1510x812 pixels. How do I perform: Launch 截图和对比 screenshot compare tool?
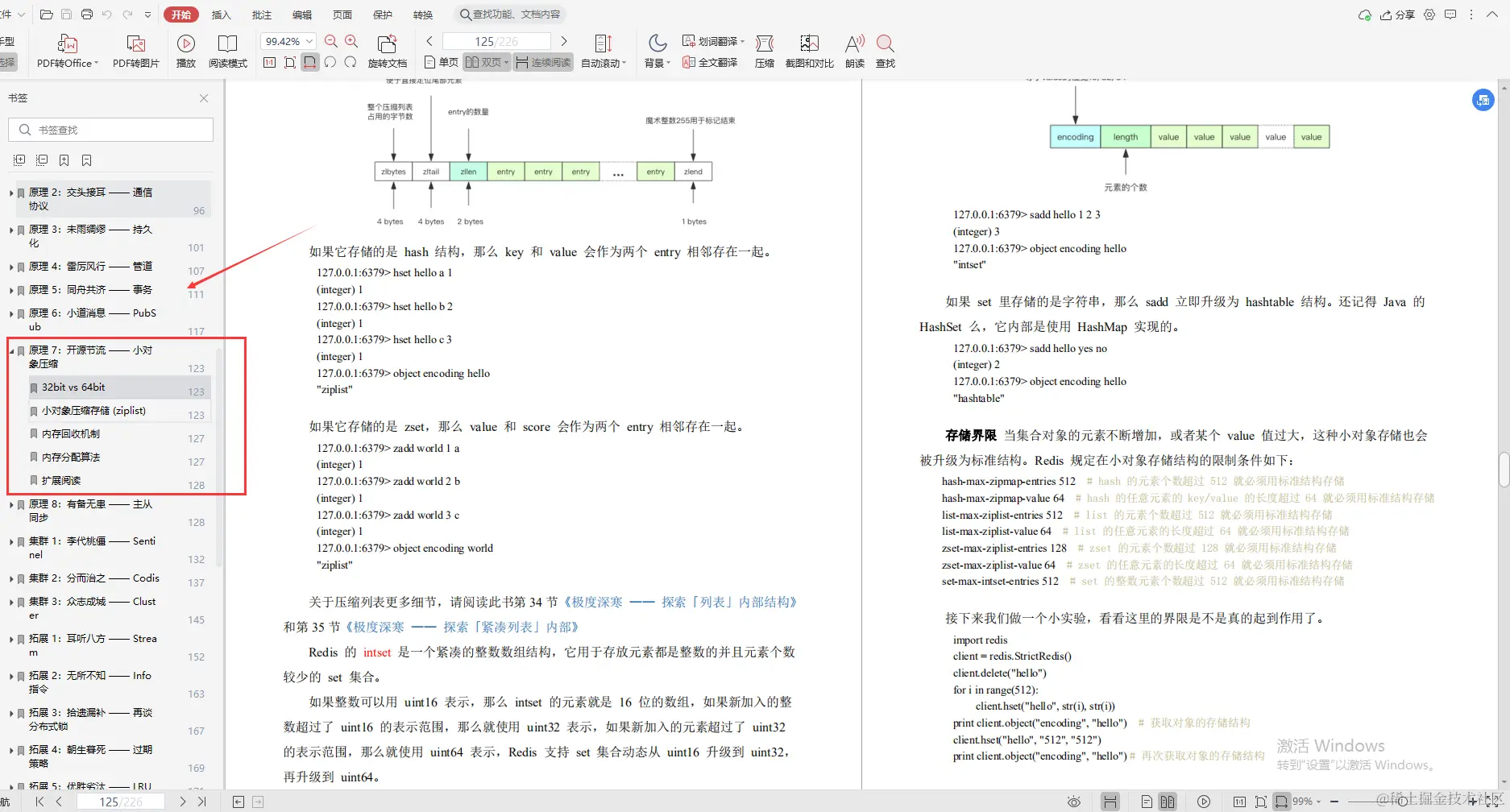809,51
